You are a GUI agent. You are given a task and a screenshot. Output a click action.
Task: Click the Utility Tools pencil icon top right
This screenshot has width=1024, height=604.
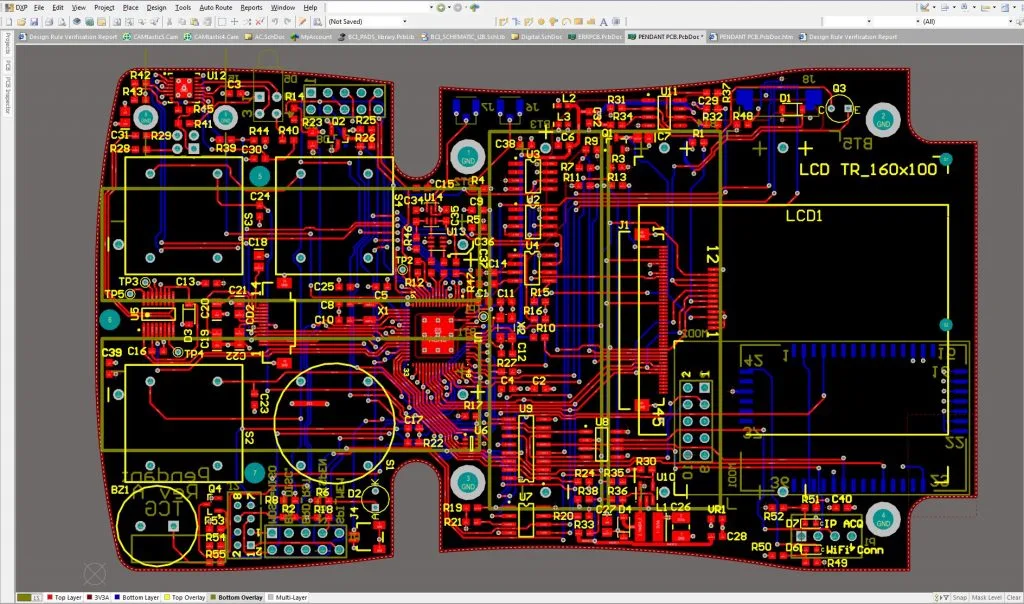click(x=924, y=7)
